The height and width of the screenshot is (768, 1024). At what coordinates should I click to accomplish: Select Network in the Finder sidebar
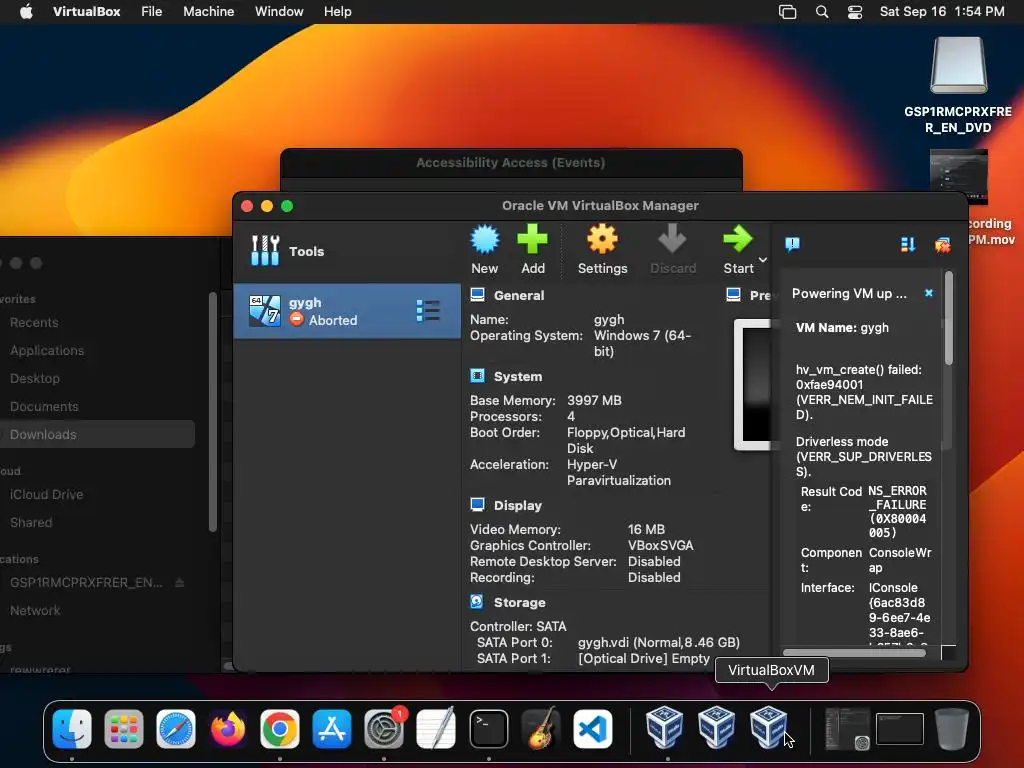pos(35,610)
